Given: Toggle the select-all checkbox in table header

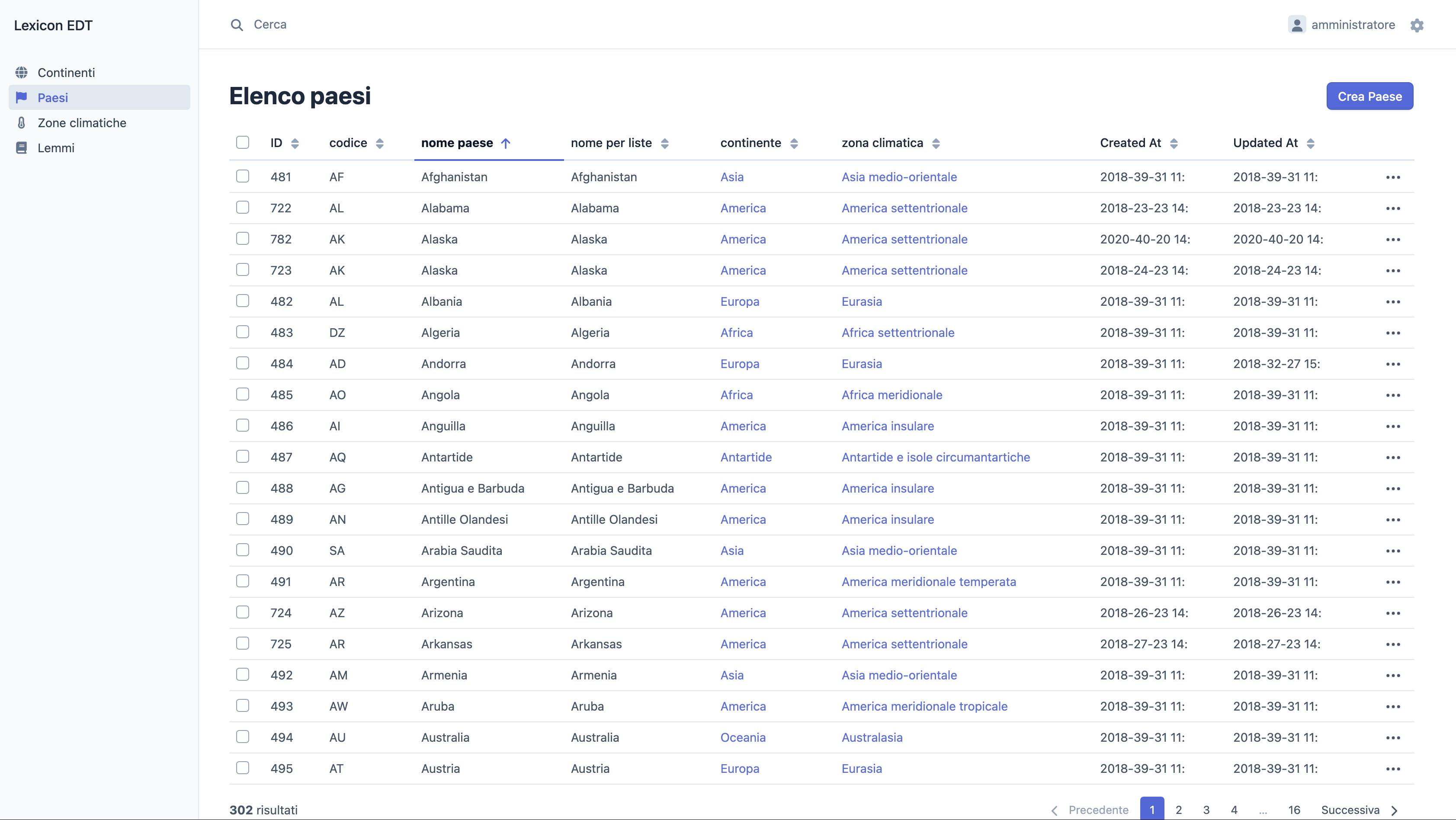Looking at the screenshot, I should (x=243, y=142).
